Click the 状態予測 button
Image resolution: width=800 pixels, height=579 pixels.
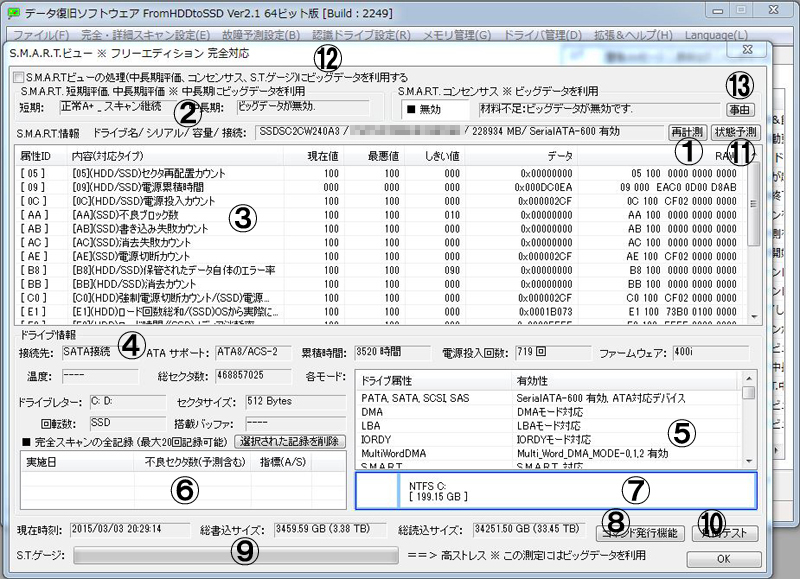(735, 132)
